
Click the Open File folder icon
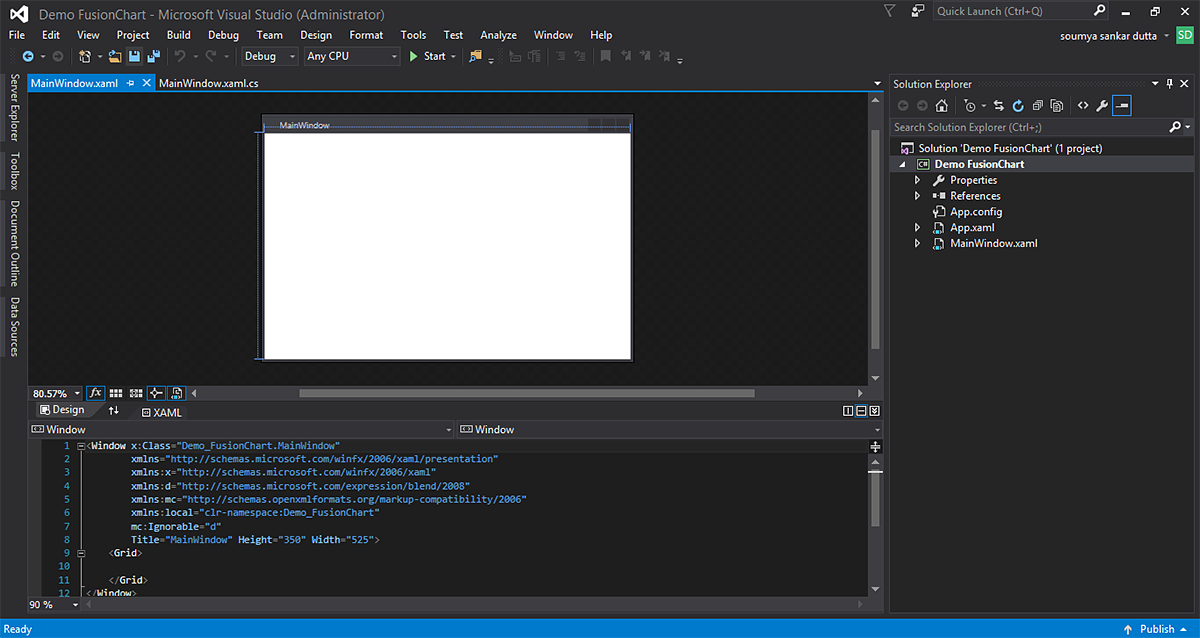(115, 57)
